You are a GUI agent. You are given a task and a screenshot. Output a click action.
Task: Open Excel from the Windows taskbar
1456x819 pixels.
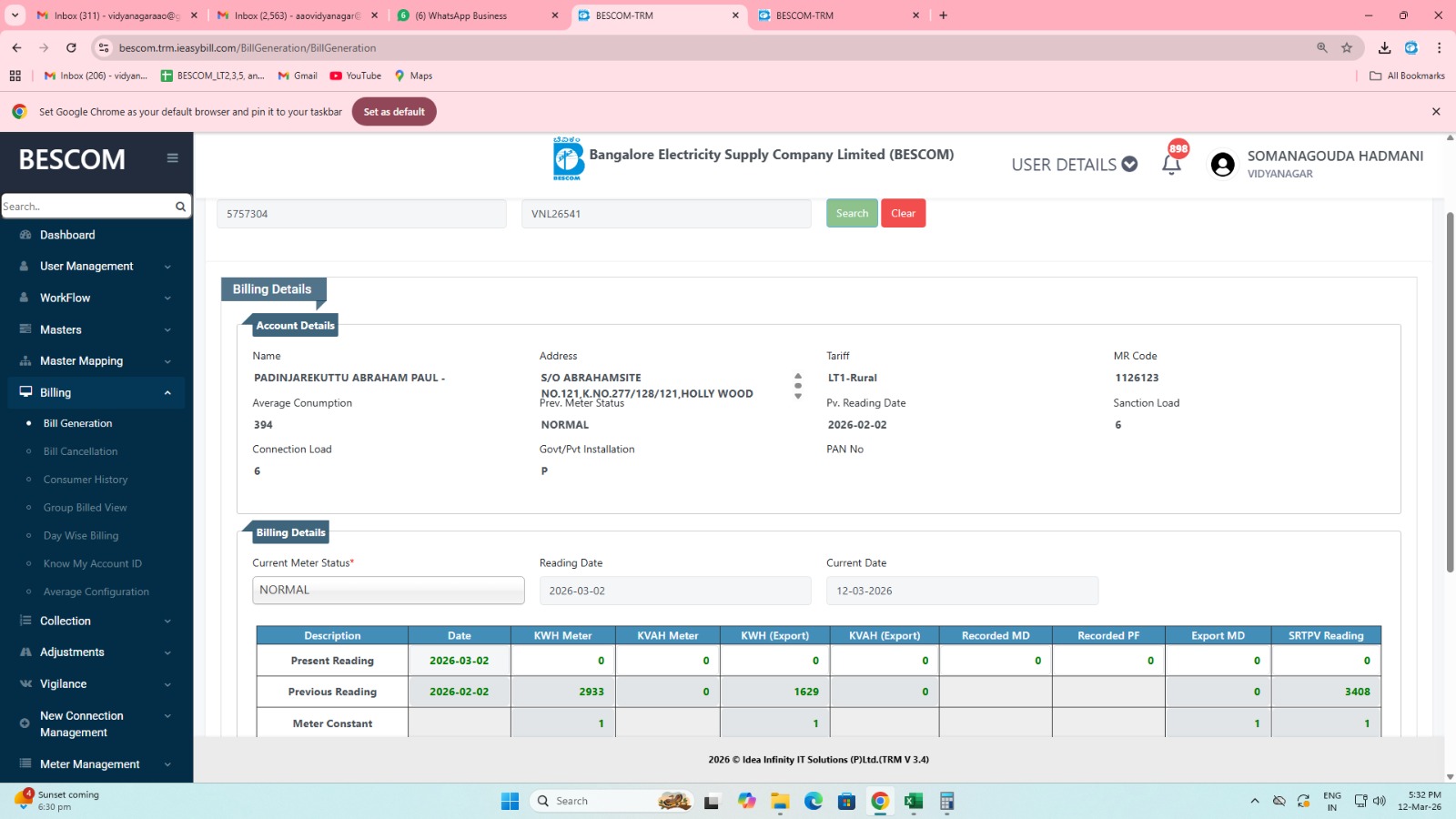(x=913, y=801)
